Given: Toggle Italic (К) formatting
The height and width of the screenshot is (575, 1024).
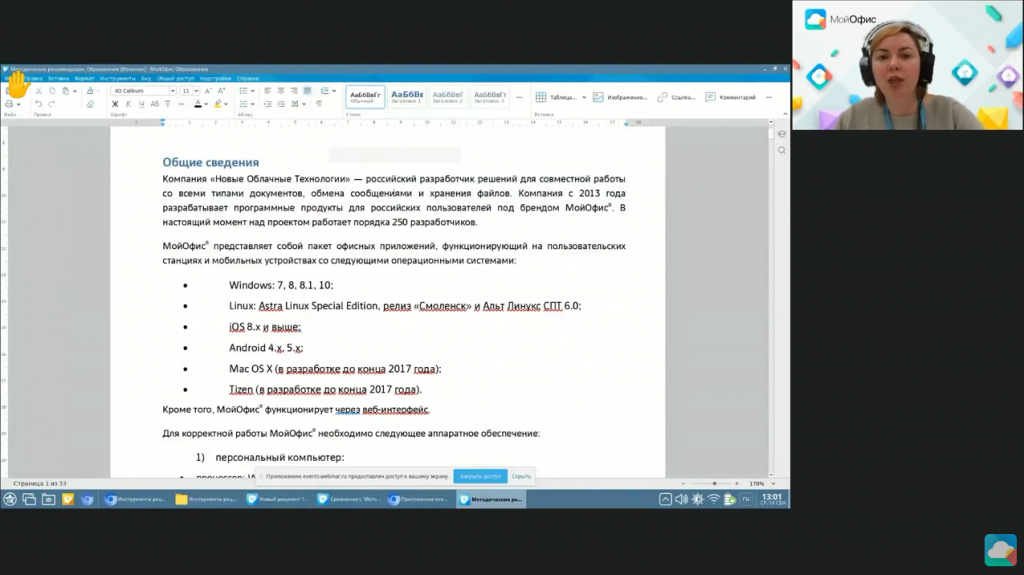Looking at the screenshot, I should point(128,104).
